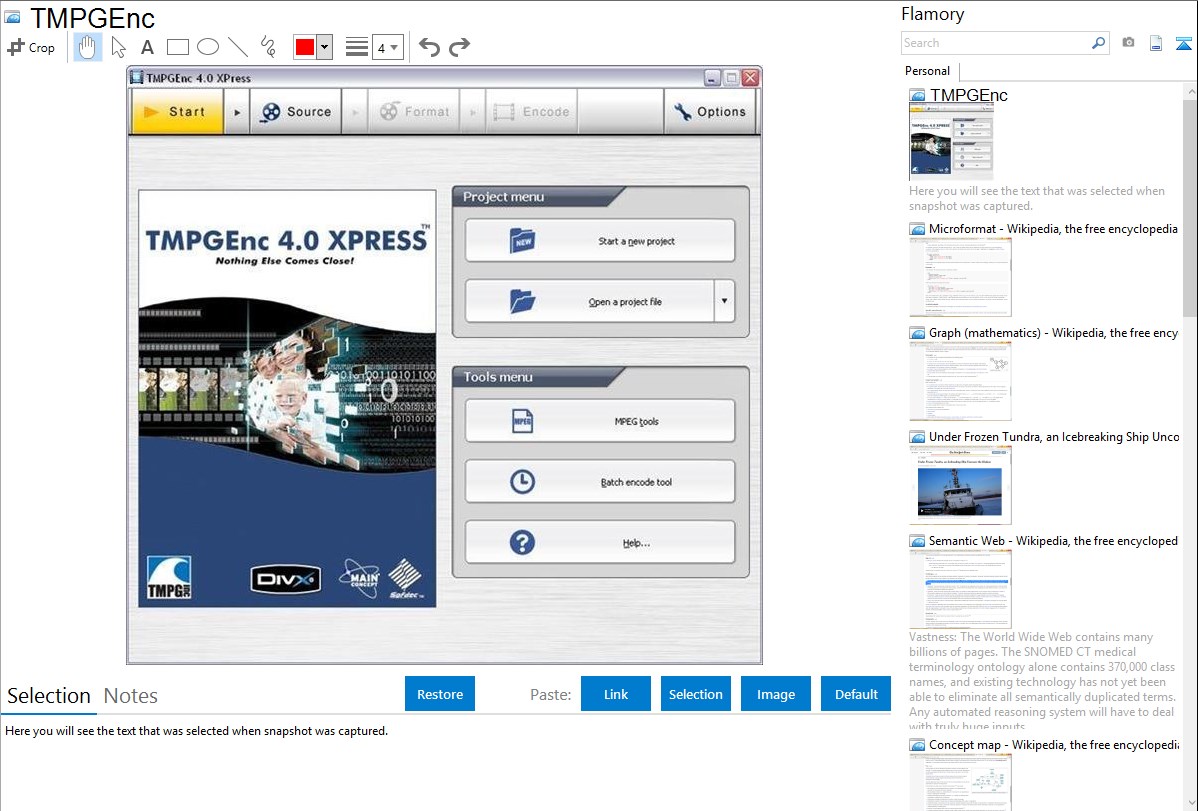Image resolution: width=1198 pixels, height=811 pixels.
Task: Select the straight line tool
Action: point(238,47)
